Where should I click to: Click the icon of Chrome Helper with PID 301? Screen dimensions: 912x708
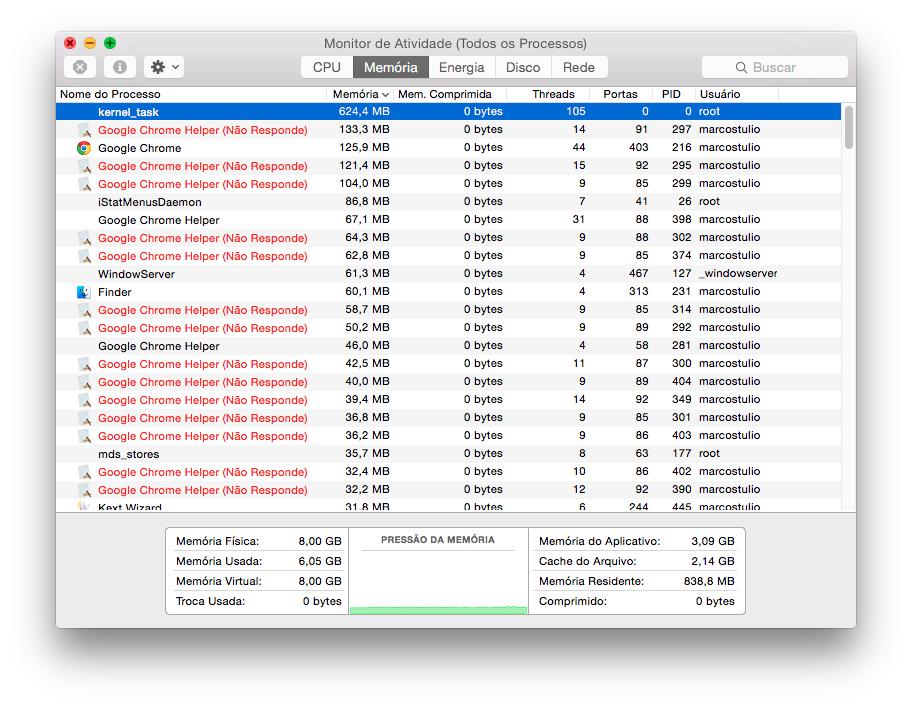coord(85,418)
